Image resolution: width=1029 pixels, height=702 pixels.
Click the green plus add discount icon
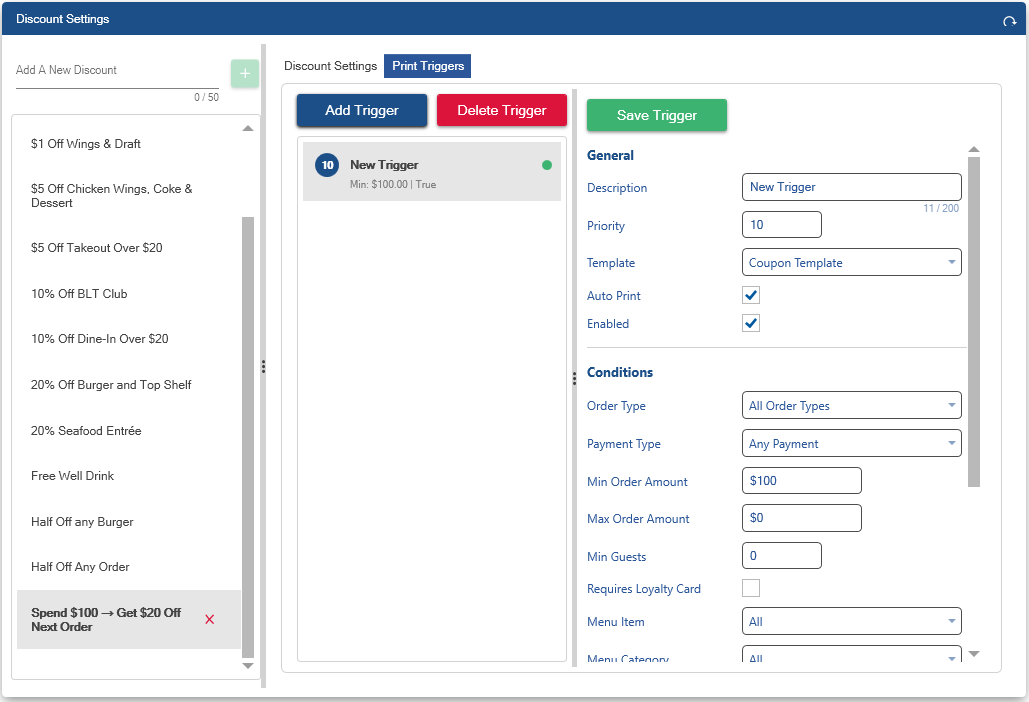pyautogui.click(x=245, y=73)
